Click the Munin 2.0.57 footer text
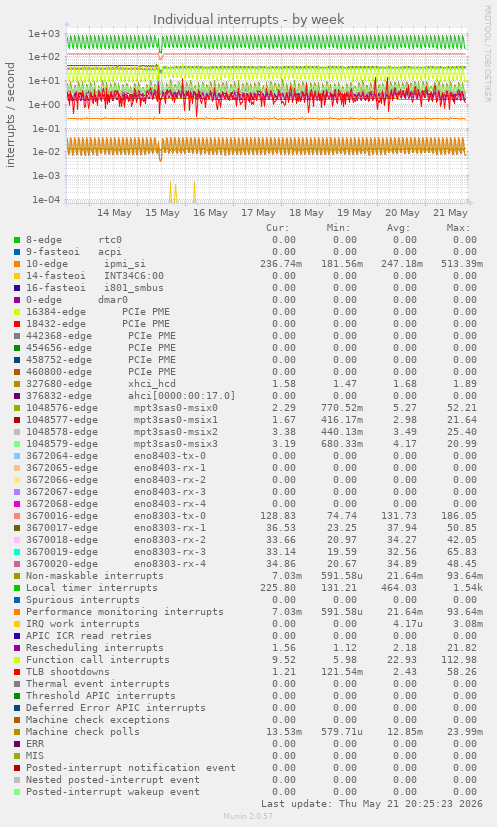This screenshot has height=827, width=497. click(248, 816)
